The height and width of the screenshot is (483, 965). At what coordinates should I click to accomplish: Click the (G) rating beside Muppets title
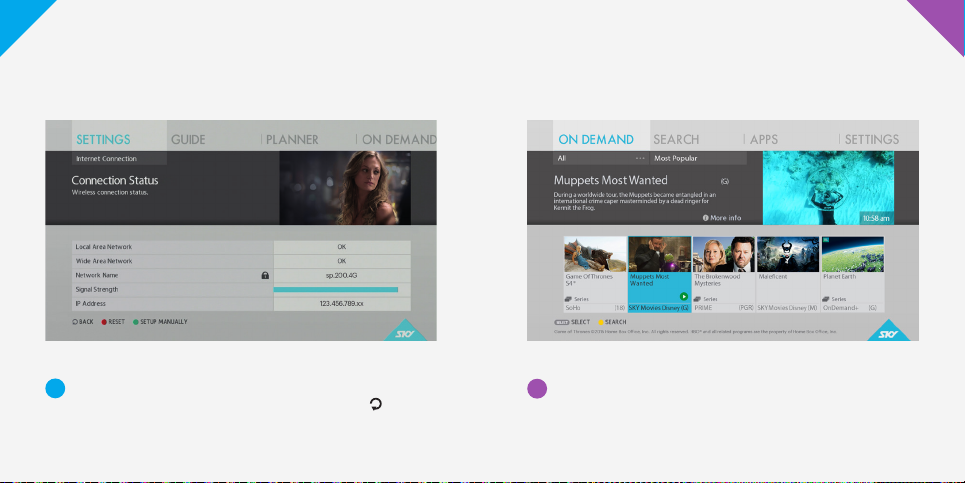click(724, 182)
